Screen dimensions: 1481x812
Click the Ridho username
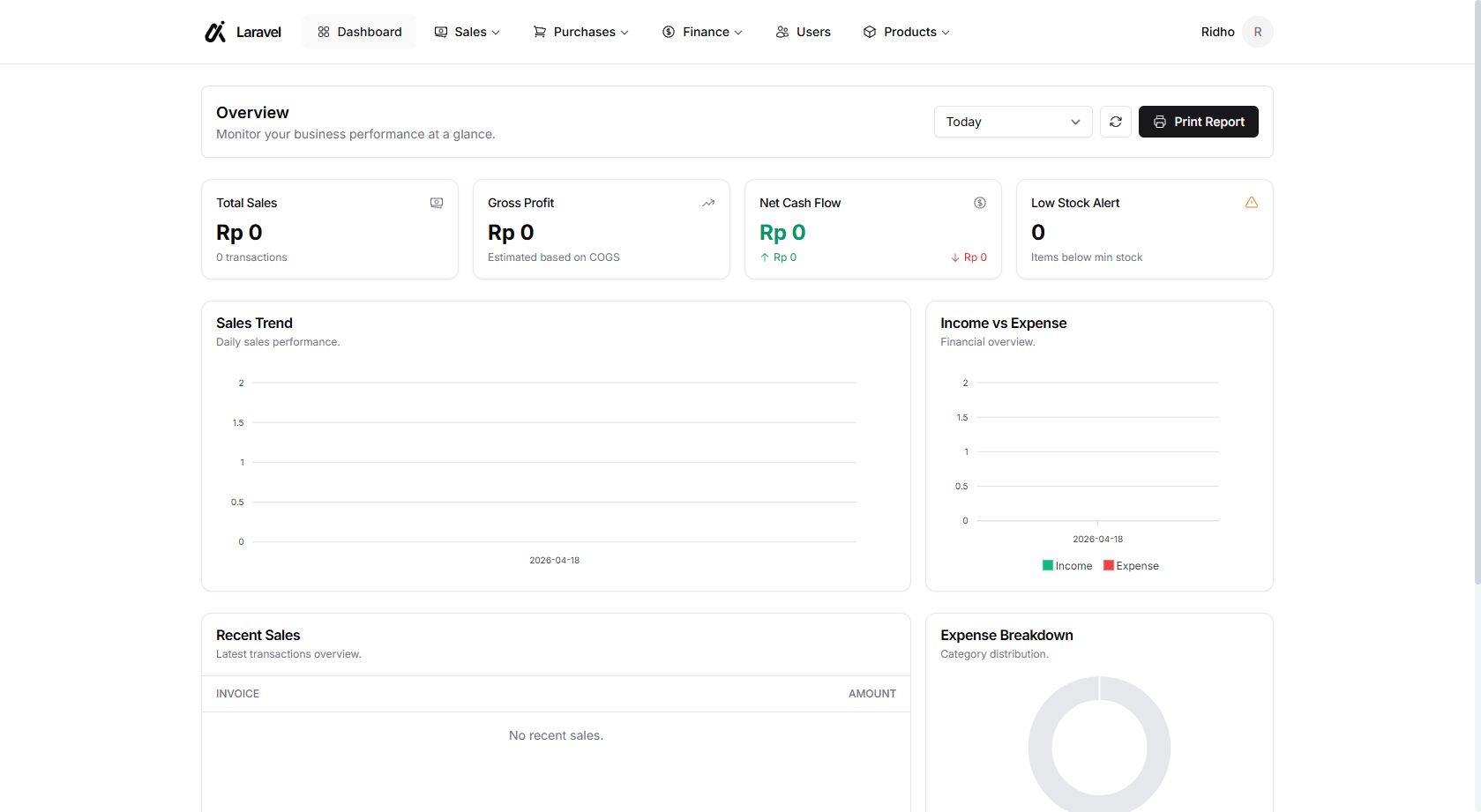1217,32
